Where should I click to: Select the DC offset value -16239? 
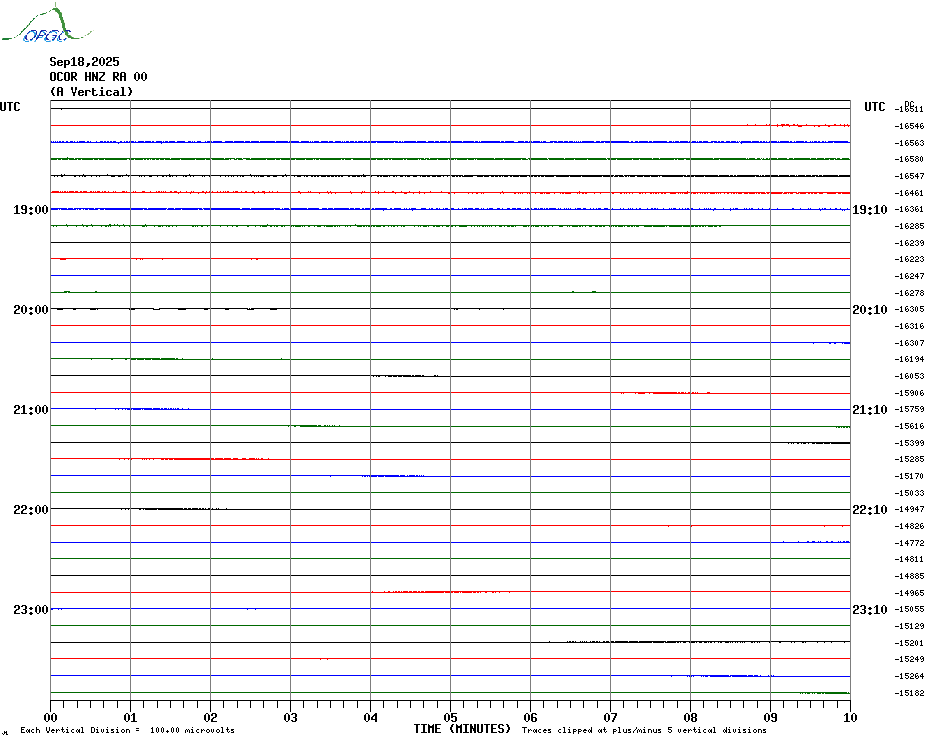point(909,243)
